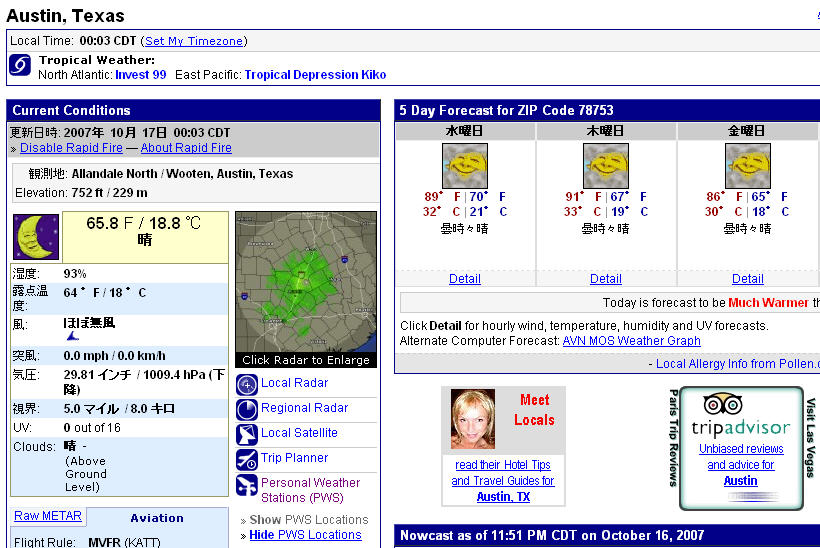
Task: Open the Invest 99 storm link
Action: tap(141, 75)
